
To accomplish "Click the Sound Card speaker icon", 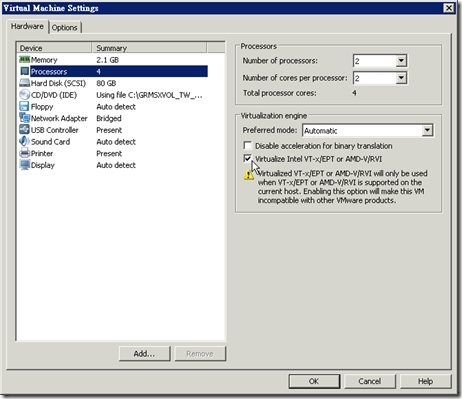I will tap(24, 141).
